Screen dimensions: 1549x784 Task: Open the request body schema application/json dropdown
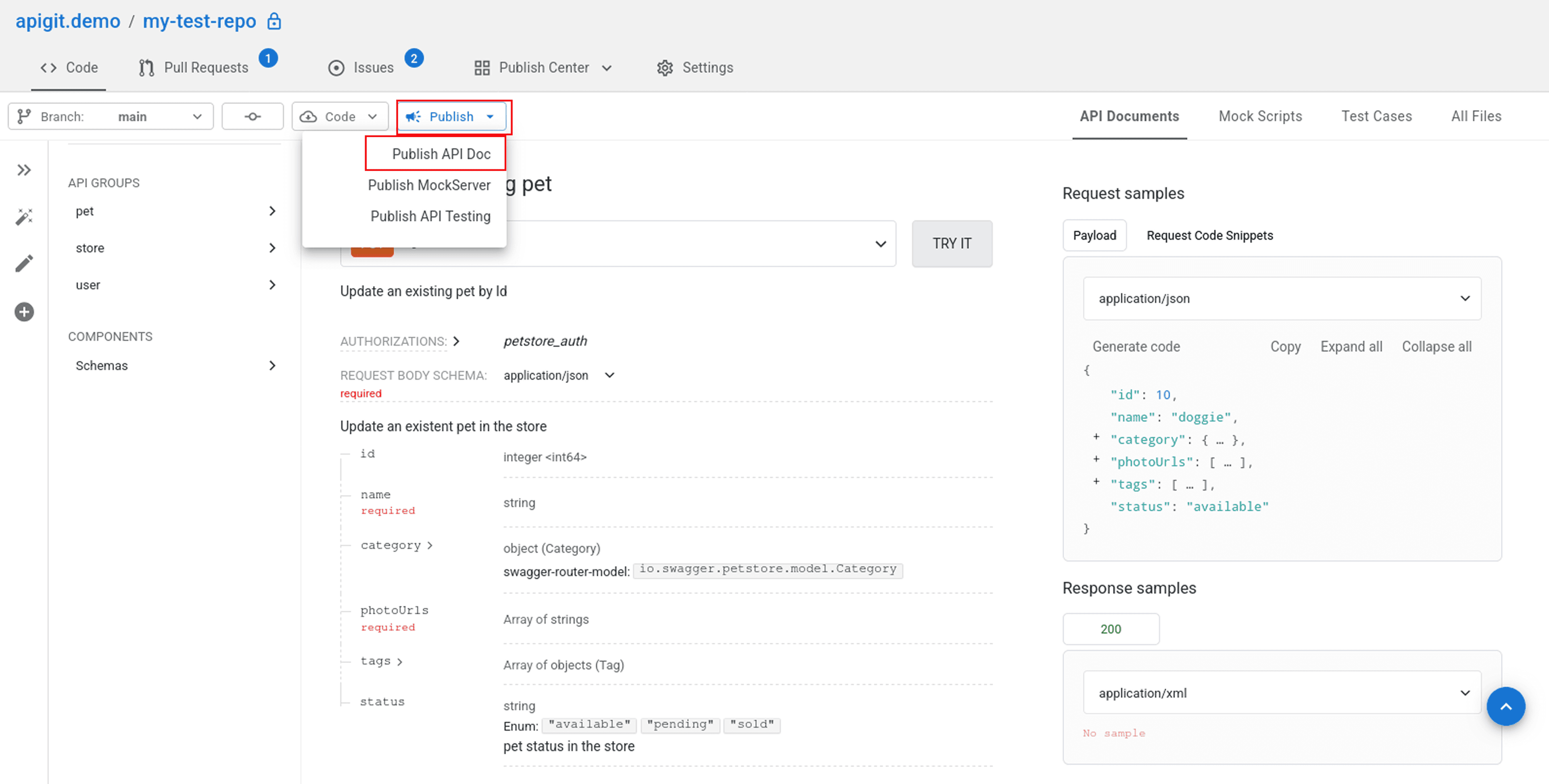(559, 375)
